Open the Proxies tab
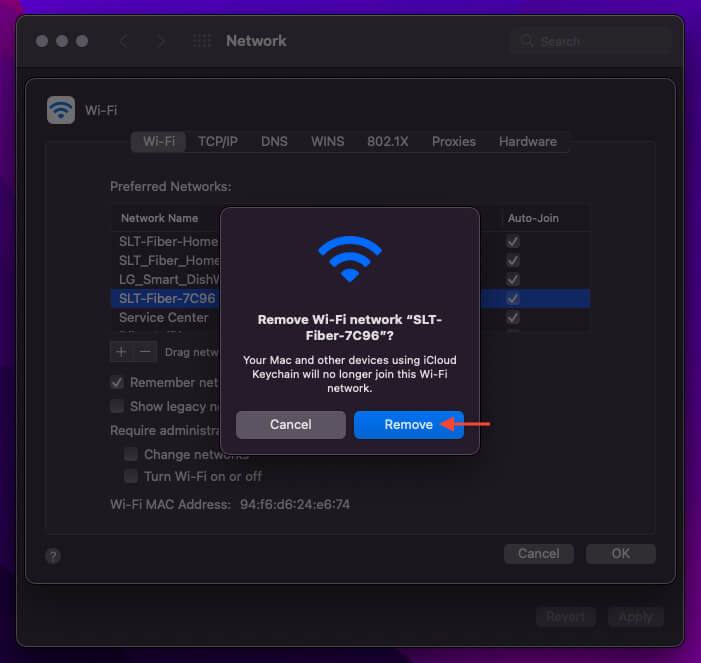701x663 pixels. (x=454, y=142)
